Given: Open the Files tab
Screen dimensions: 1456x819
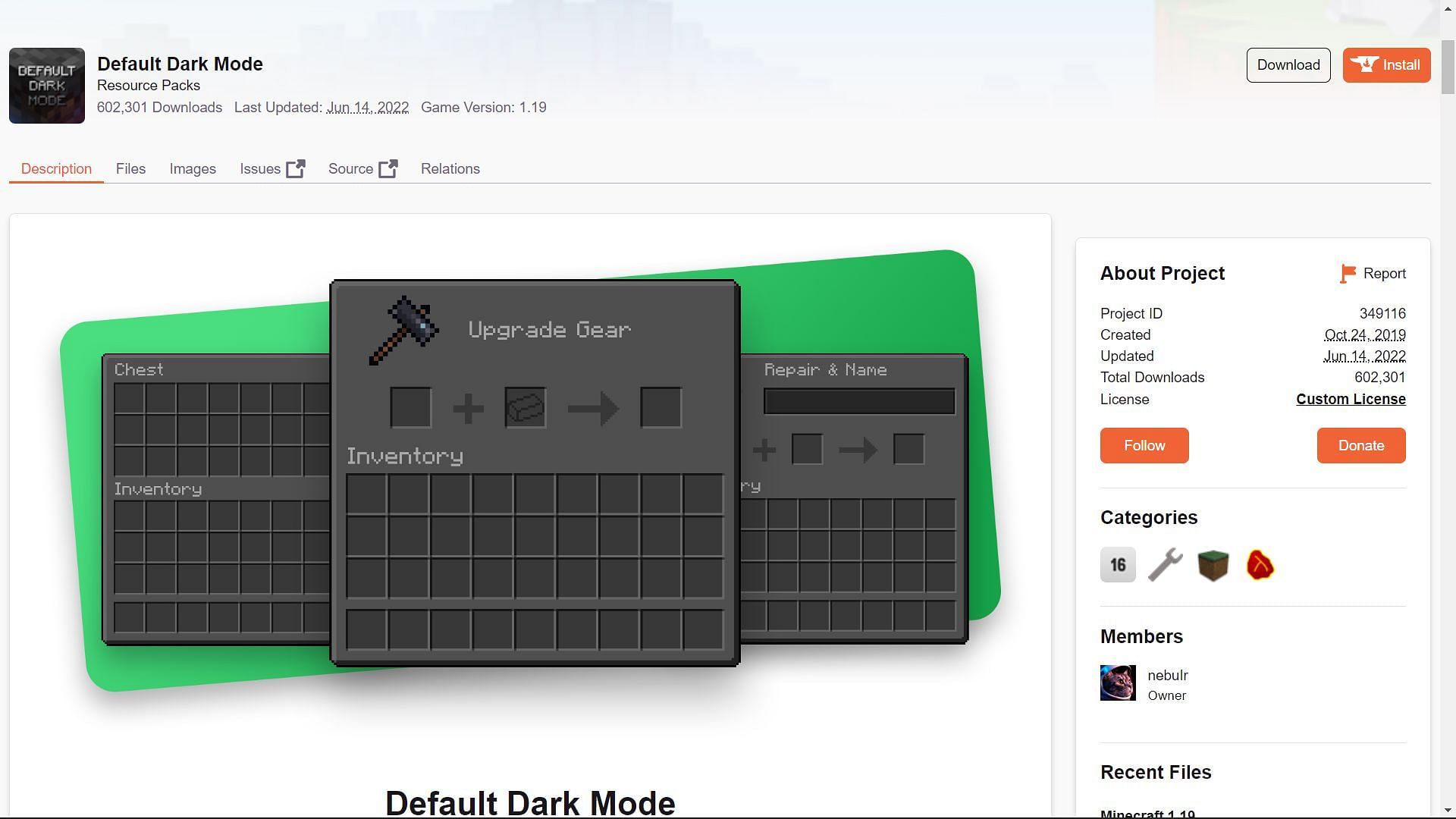Looking at the screenshot, I should click(130, 169).
